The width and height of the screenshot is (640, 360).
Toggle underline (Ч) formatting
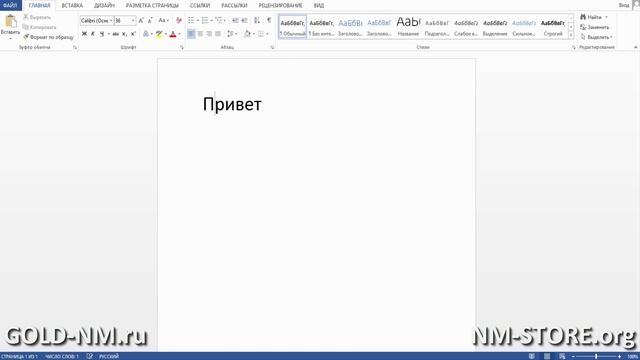pyautogui.click(x=102, y=34)
